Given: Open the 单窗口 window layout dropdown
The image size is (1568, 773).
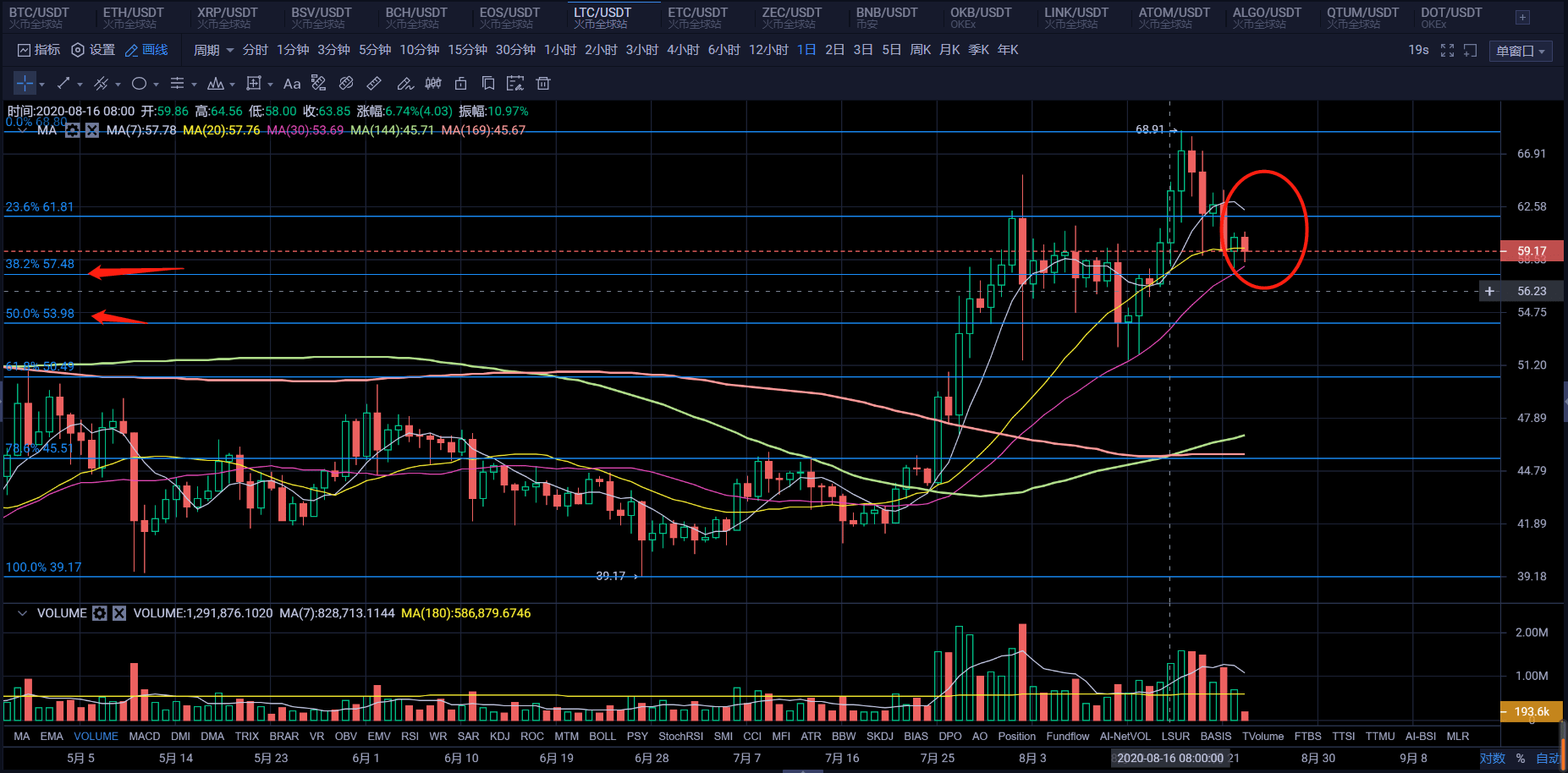Looking at the screenshot, I should coord(1520,51).
